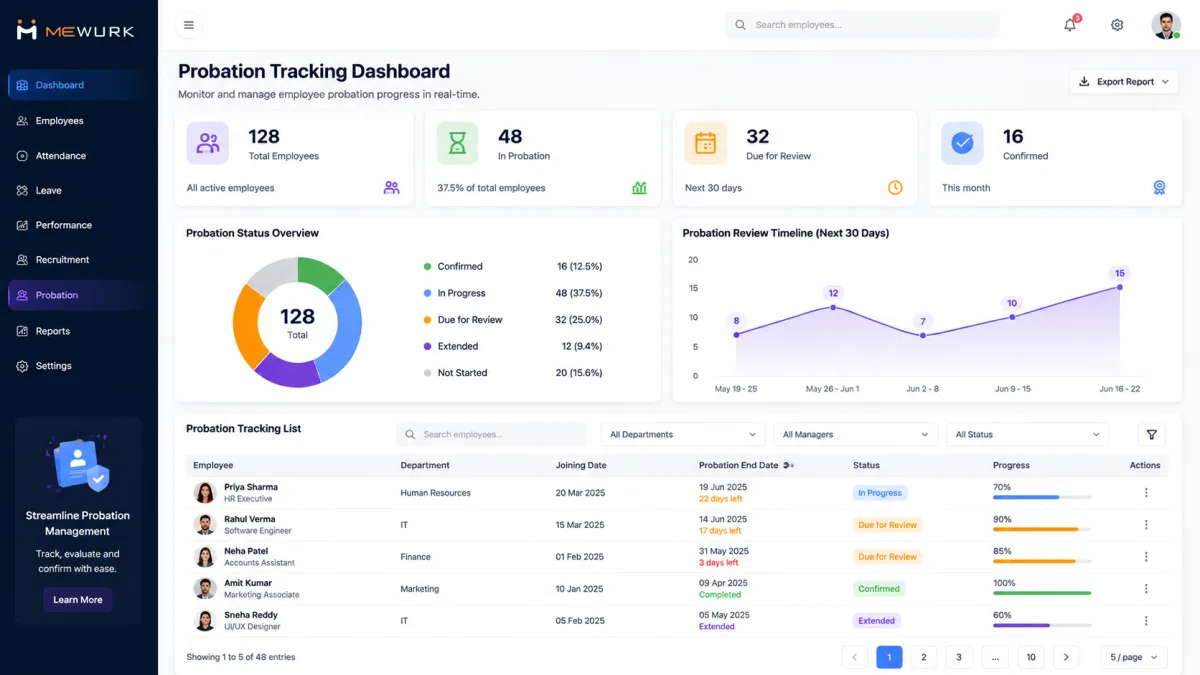Open Probation in the sidebar

pyautogui.click(x=78, y=295)
